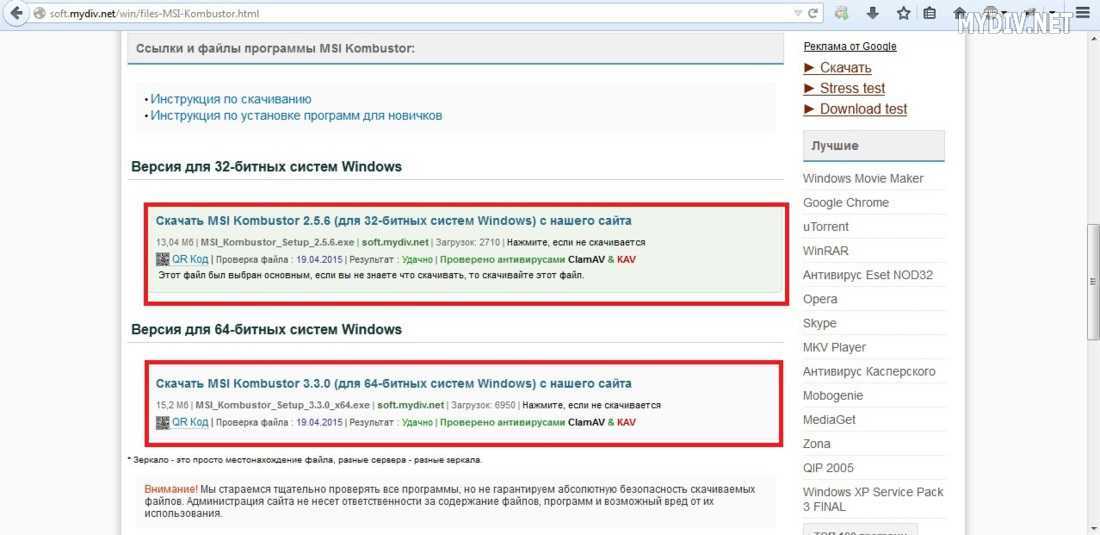Open the hamburger menu in the browser toolbar
The image size is (1100, 535).
[x=1081, y=13]
